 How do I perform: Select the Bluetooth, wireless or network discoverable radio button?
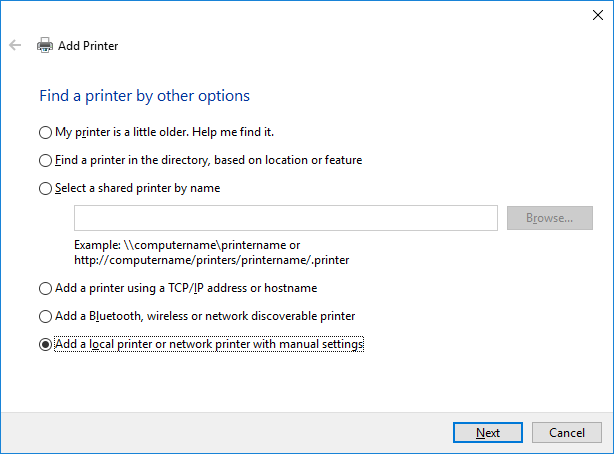(45, 316)
